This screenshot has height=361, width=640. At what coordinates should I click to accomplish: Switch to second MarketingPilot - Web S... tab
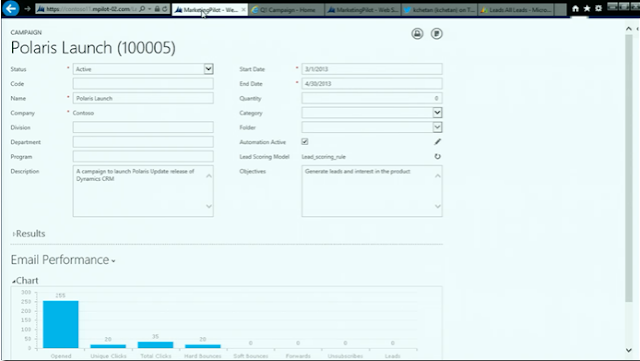(x=363, y=9)
